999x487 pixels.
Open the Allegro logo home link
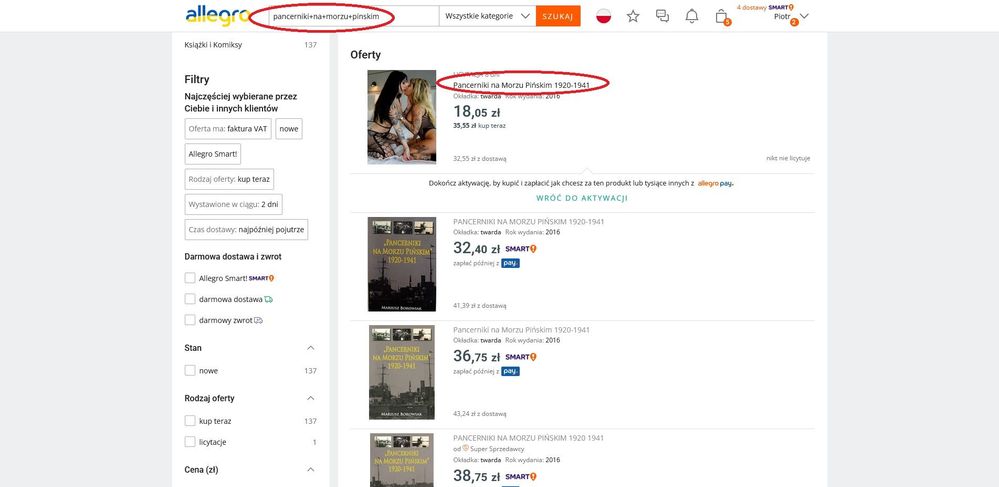[x=217, y=16]
